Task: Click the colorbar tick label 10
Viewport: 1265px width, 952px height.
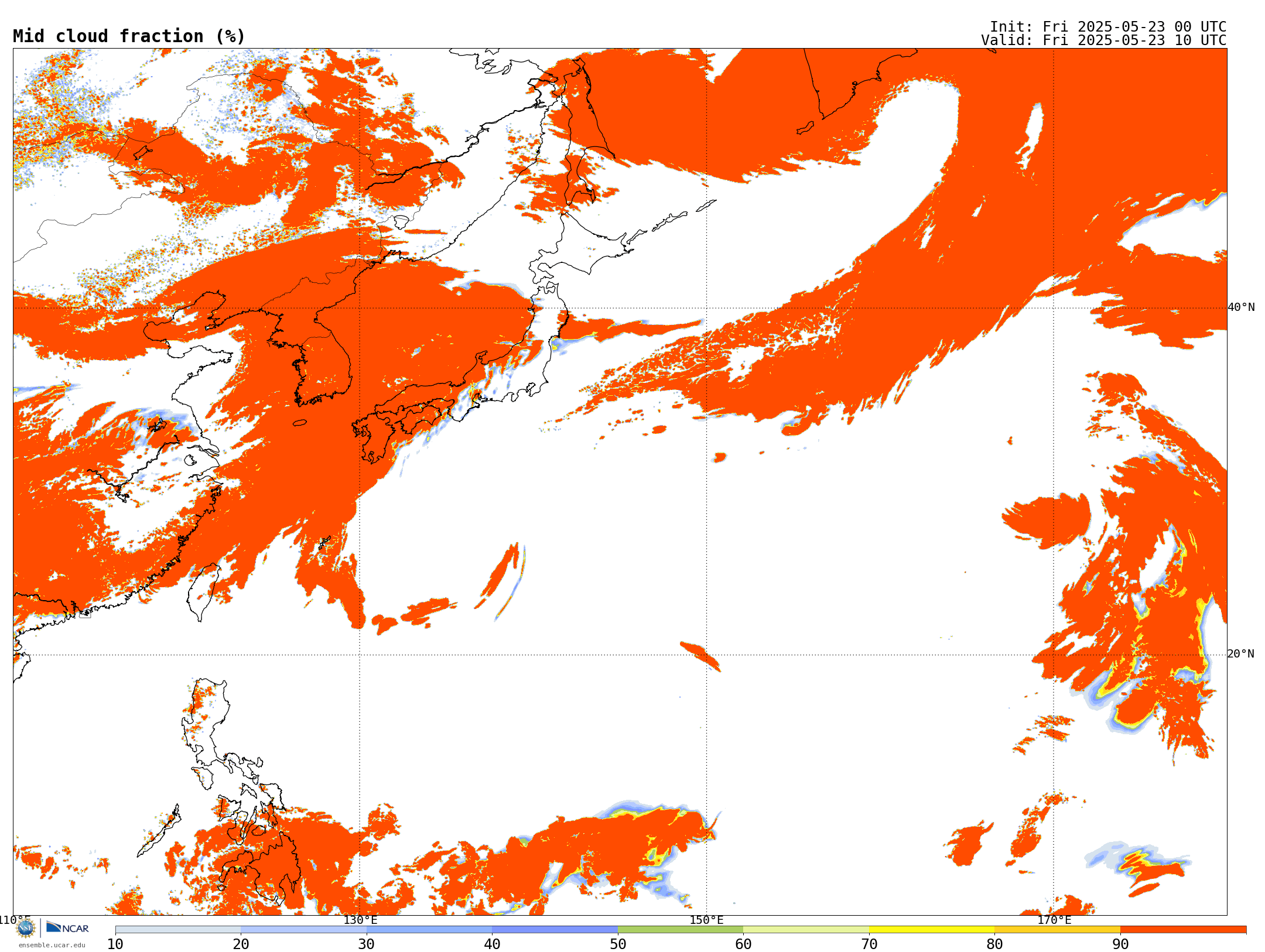Action: coord(115,944)
